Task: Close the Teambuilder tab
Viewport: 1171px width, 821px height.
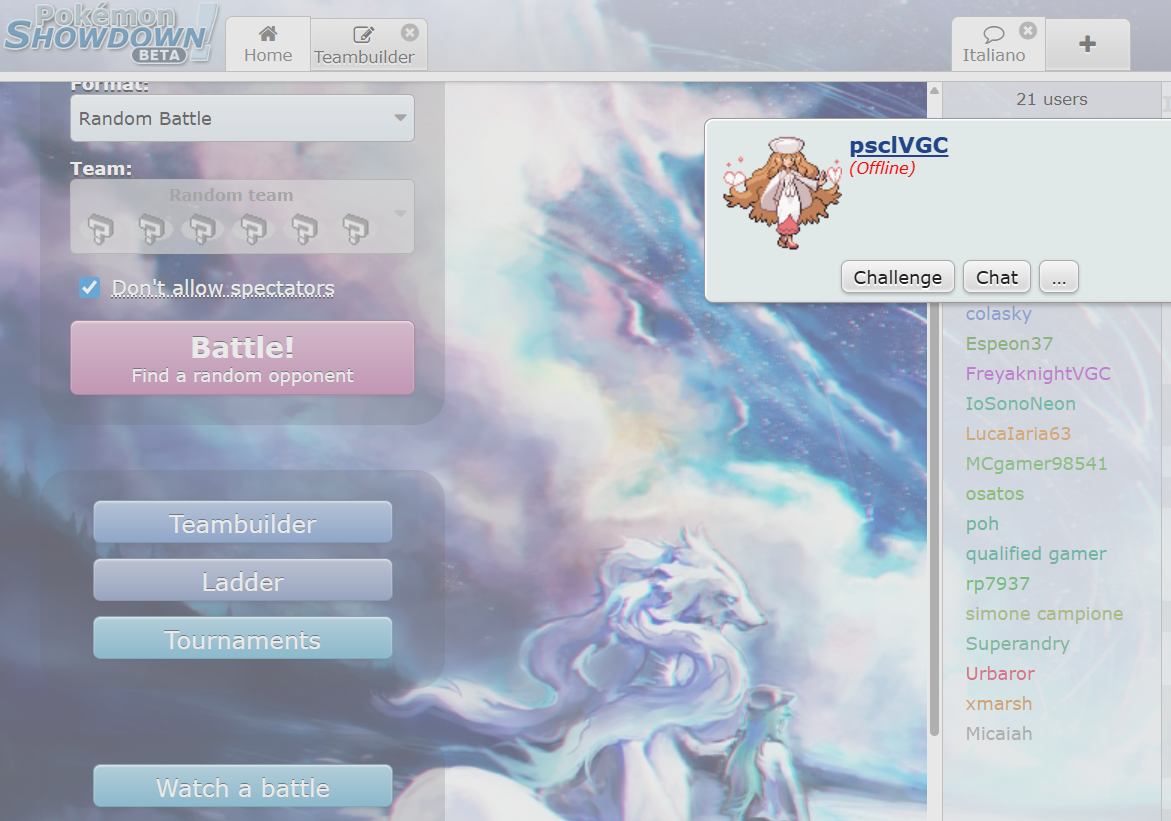Action: click(409, 32)
